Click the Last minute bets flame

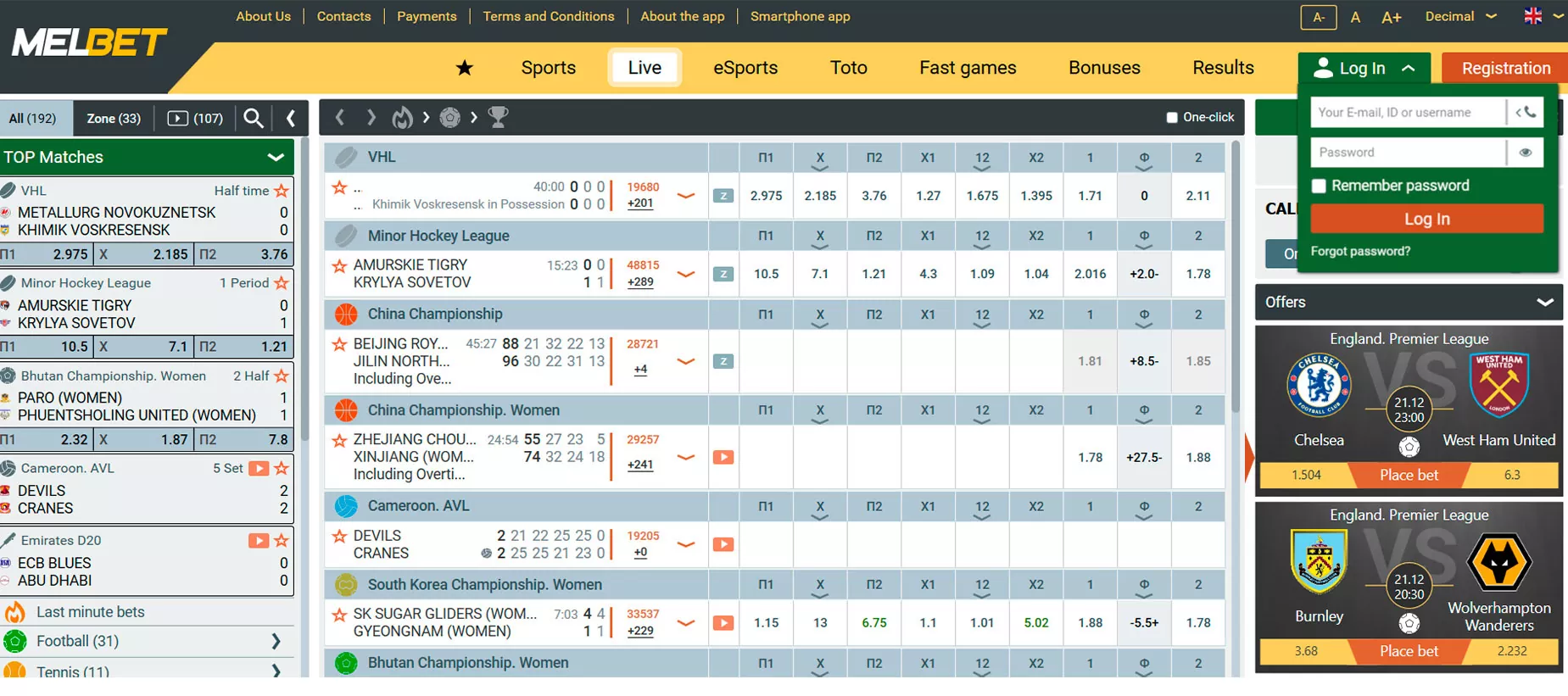tap(14, 612)
